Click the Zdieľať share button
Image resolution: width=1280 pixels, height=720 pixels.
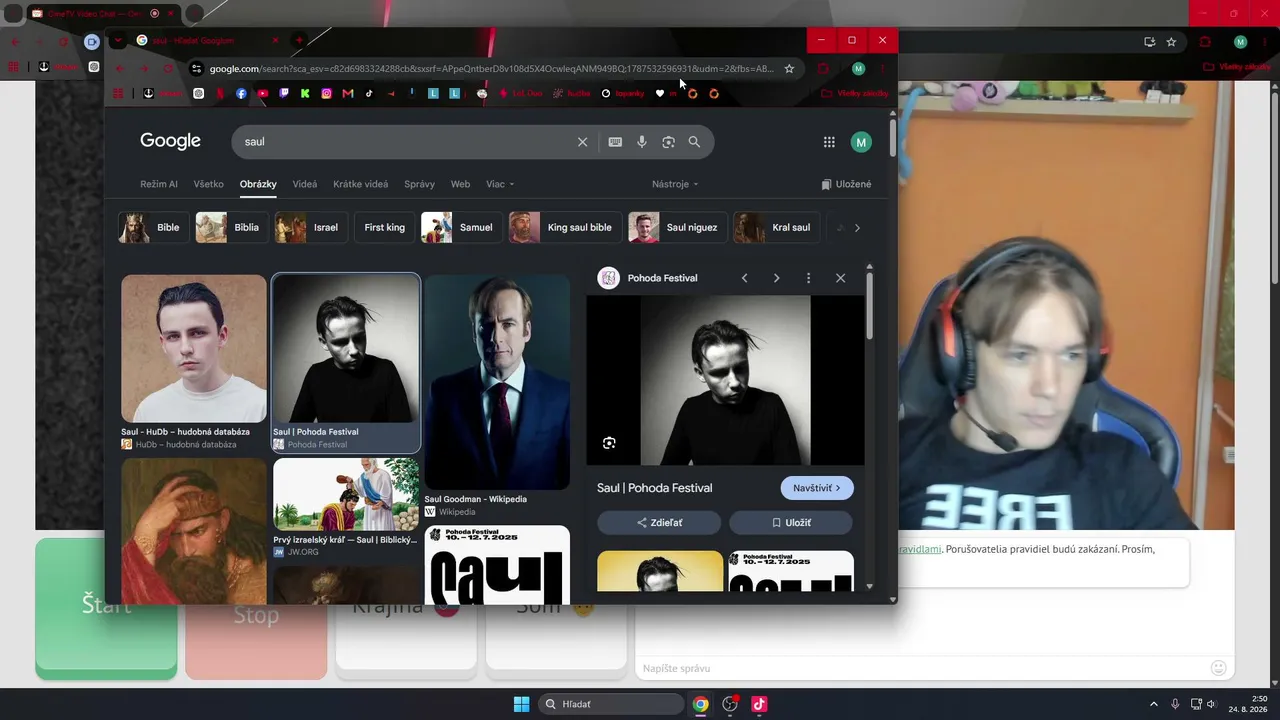pyautogui.click(x=659, y=523)
